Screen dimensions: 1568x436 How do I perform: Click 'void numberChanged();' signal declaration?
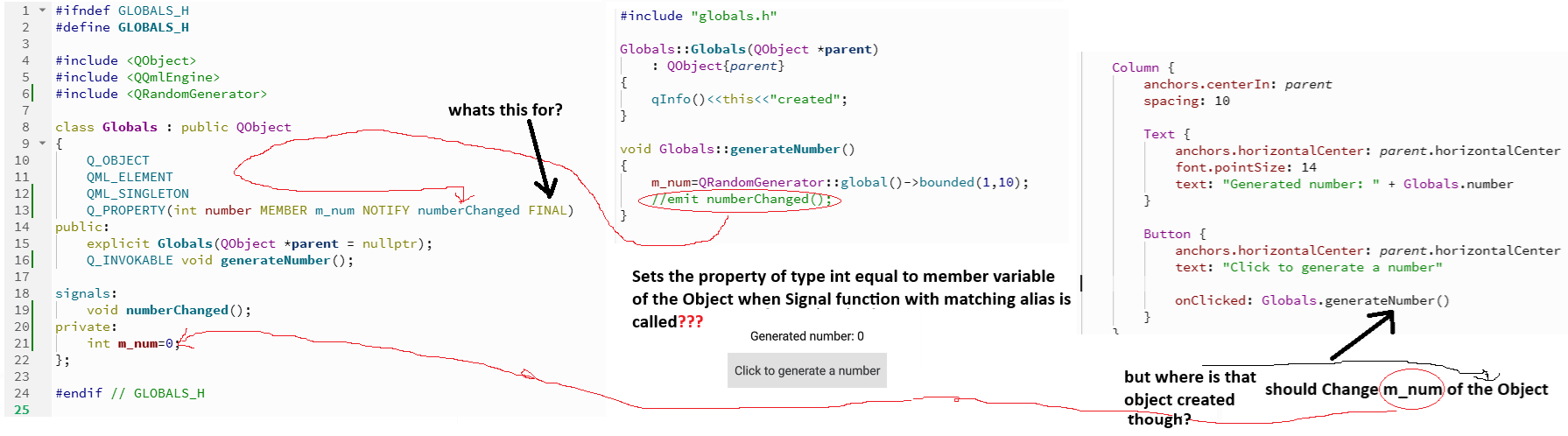[169, 310]
